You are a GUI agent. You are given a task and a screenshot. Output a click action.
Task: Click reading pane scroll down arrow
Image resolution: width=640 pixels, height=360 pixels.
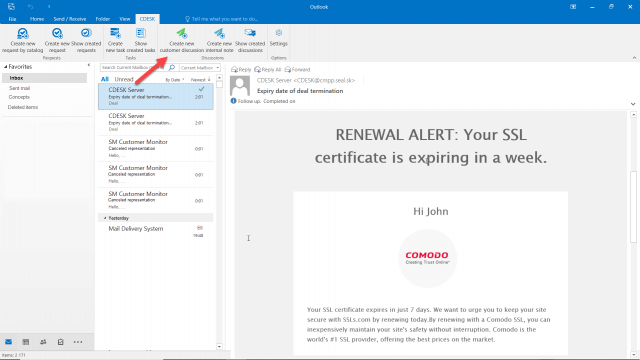click(633, 355)
